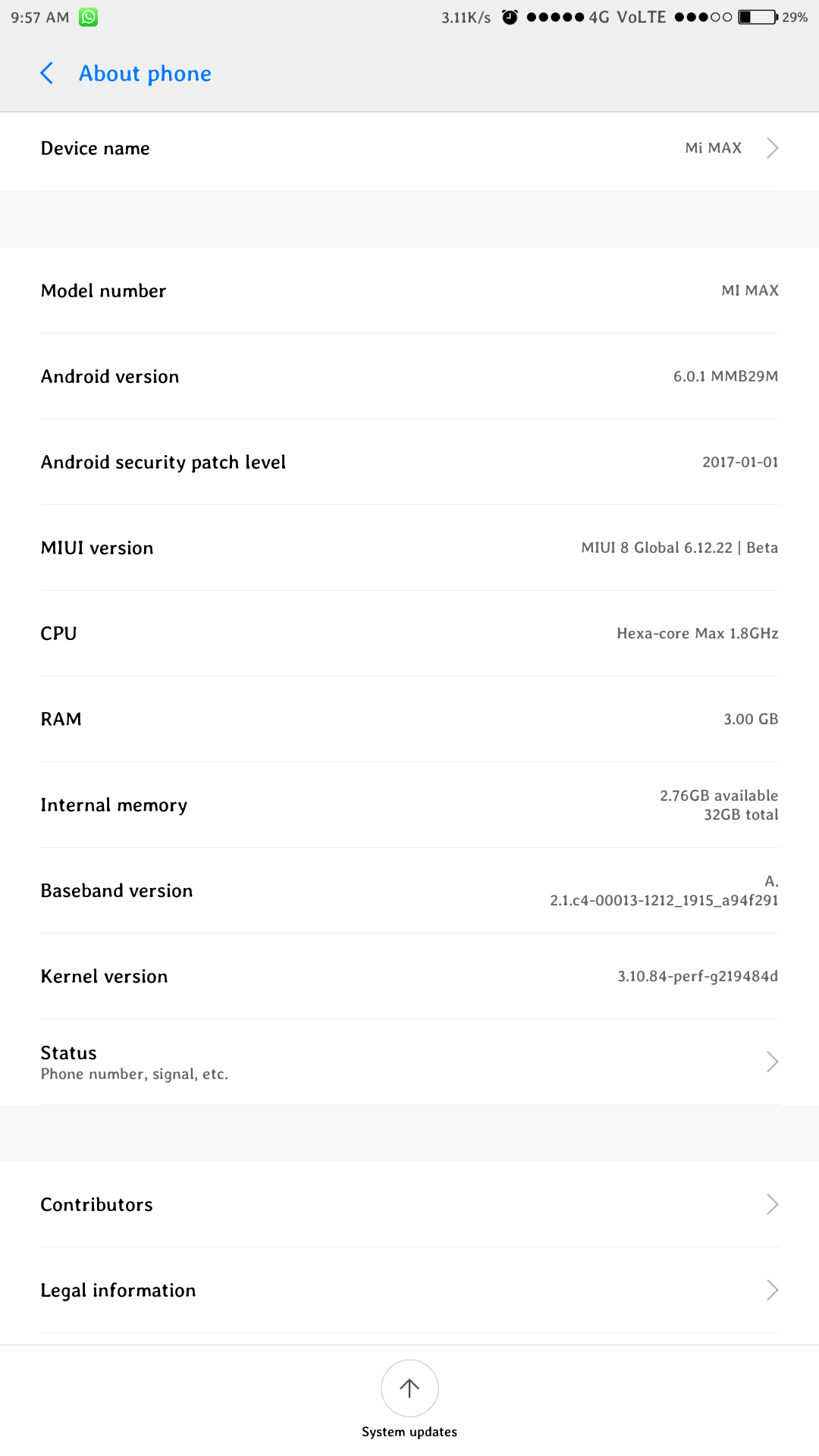Open the Model number entry

click(409, 290)
